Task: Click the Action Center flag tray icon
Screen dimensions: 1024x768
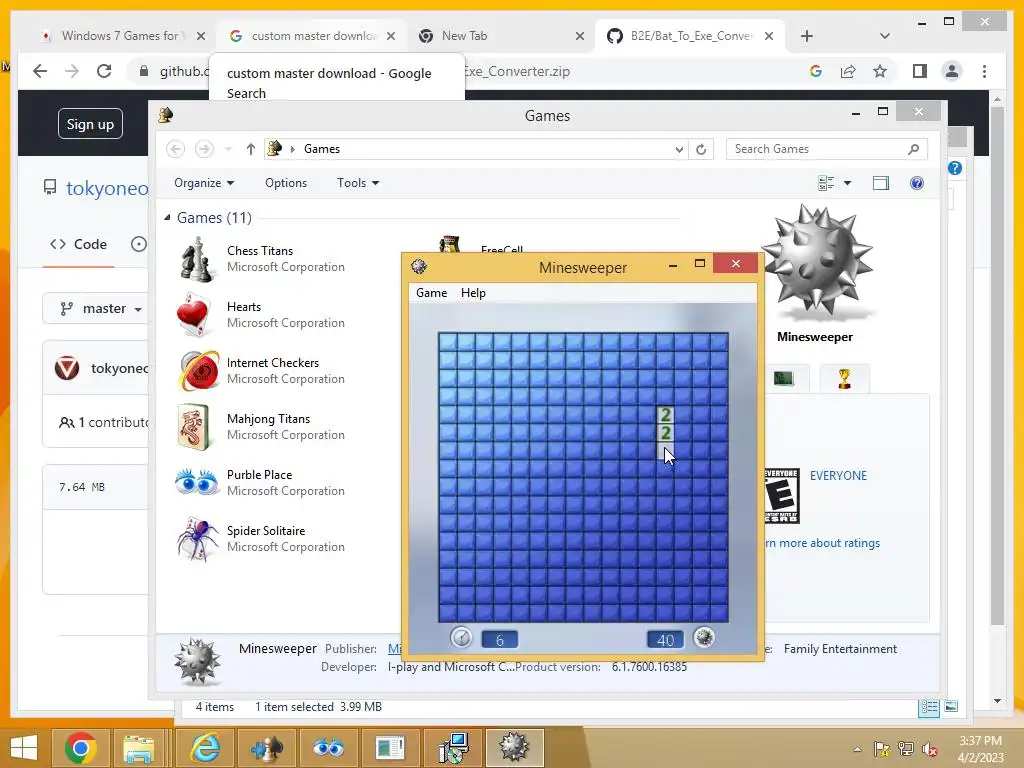Action: pos(881,748)
